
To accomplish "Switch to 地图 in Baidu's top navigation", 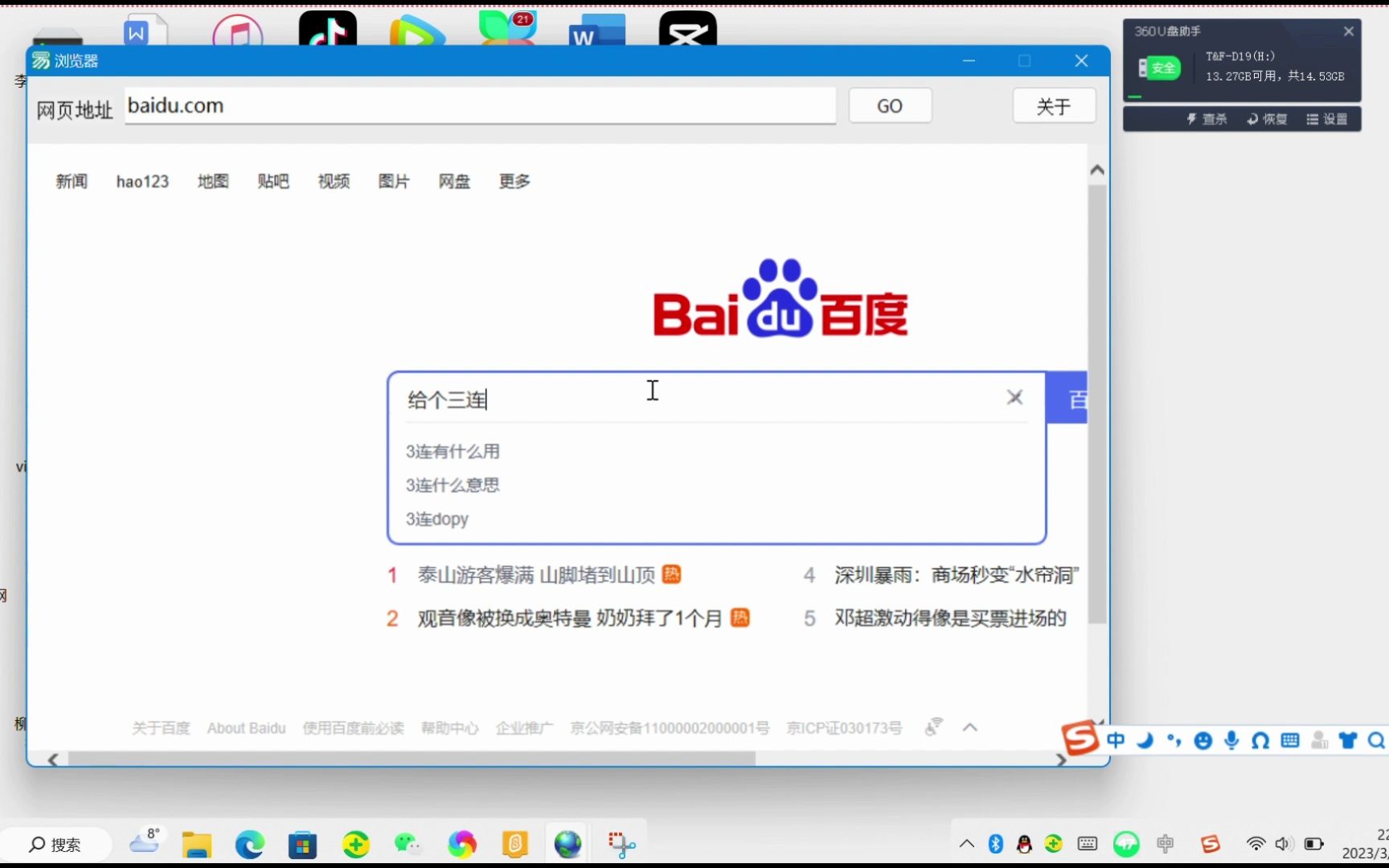I will pos(213,182).
